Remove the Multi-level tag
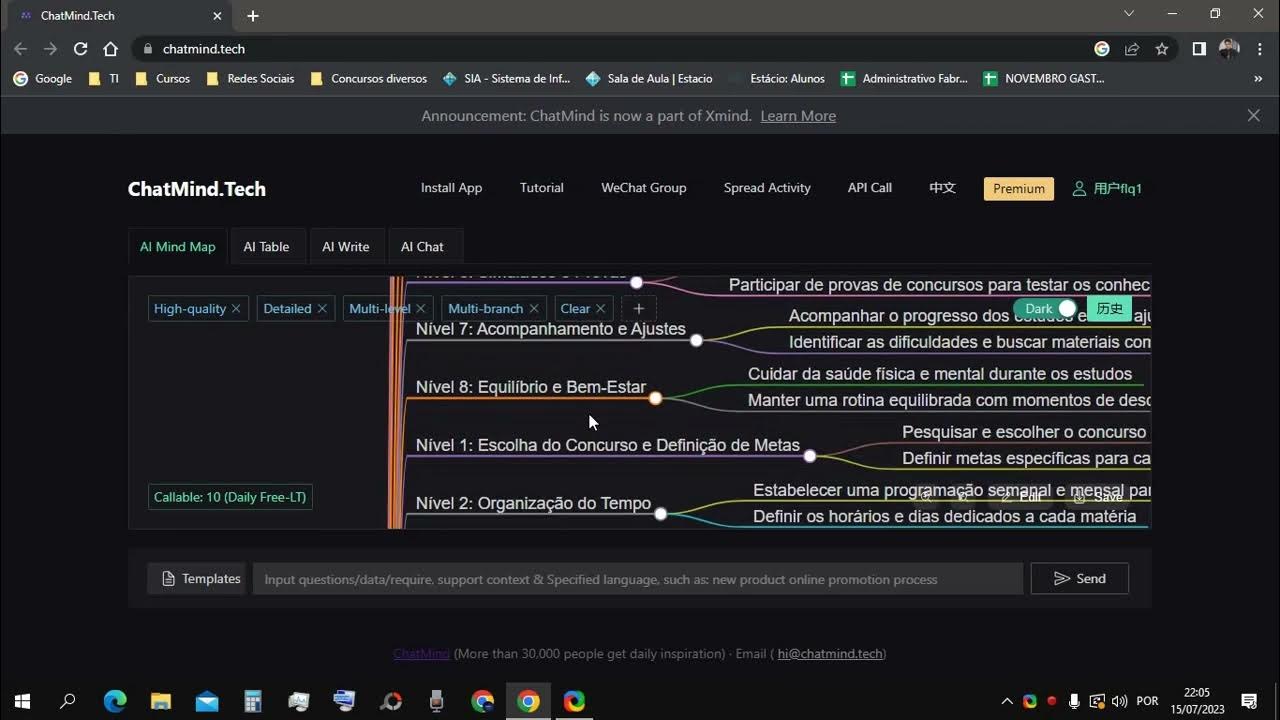Image resolution: width=1280 pixels, height=720 pixels. click(421, 309)
